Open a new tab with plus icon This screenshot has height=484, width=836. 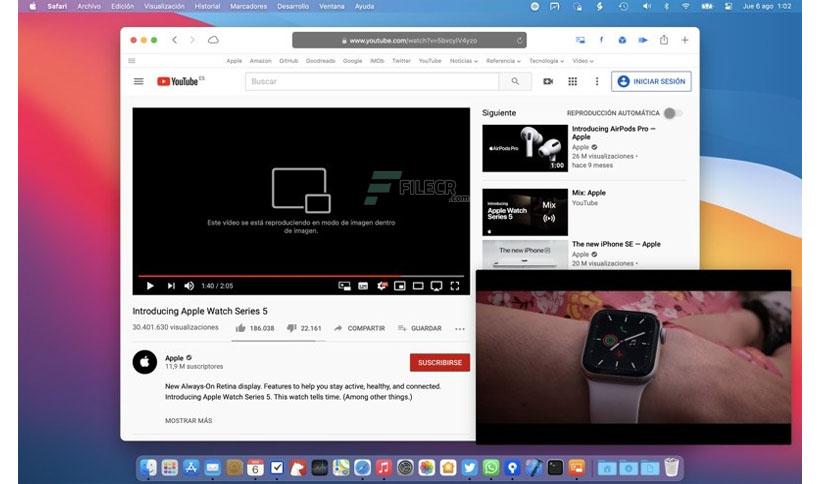pyautogui.click(x=685, y=40)
